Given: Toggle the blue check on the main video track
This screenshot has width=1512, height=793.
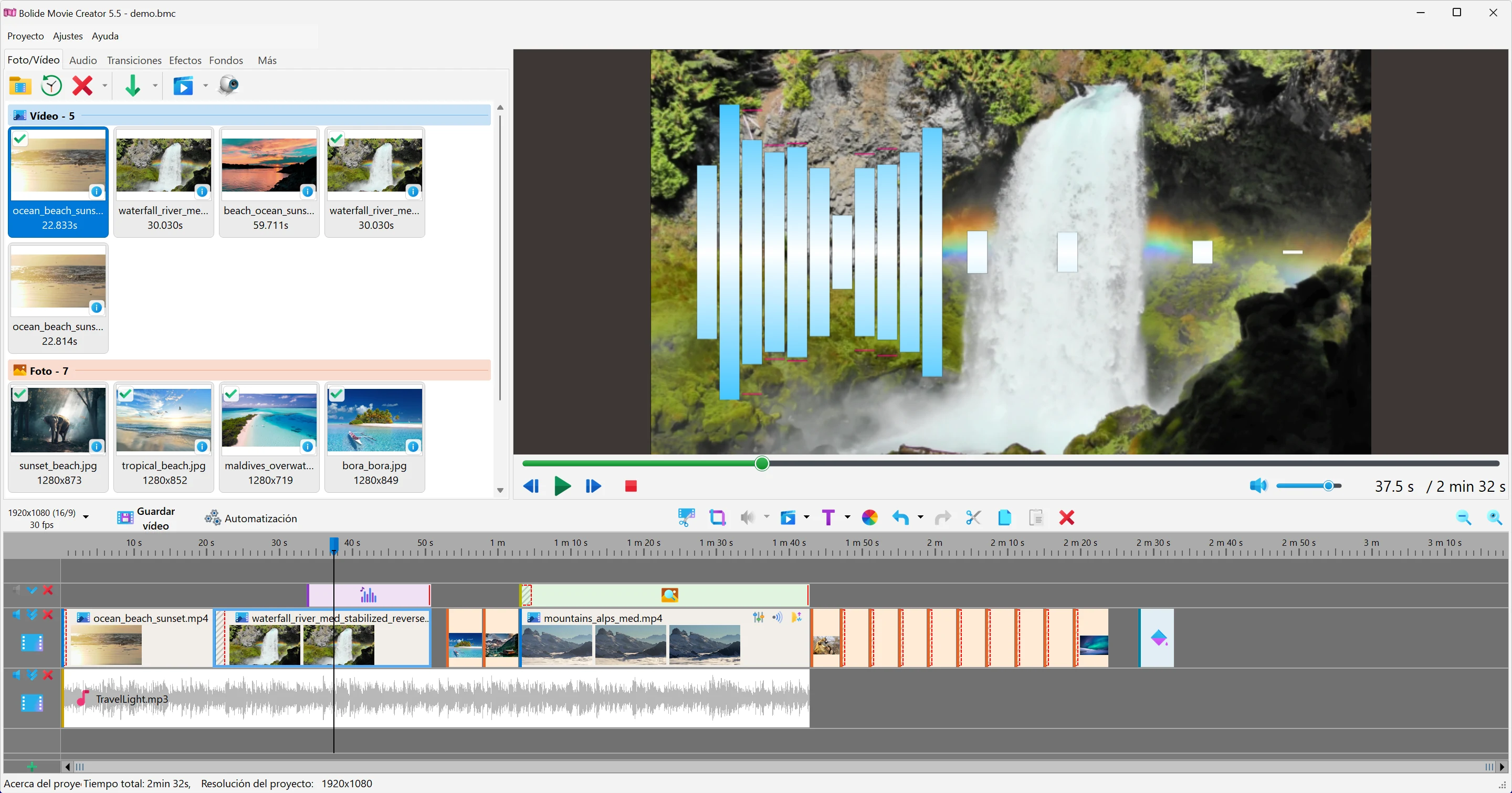Looking at the screenshot, I should click(32, 615).
